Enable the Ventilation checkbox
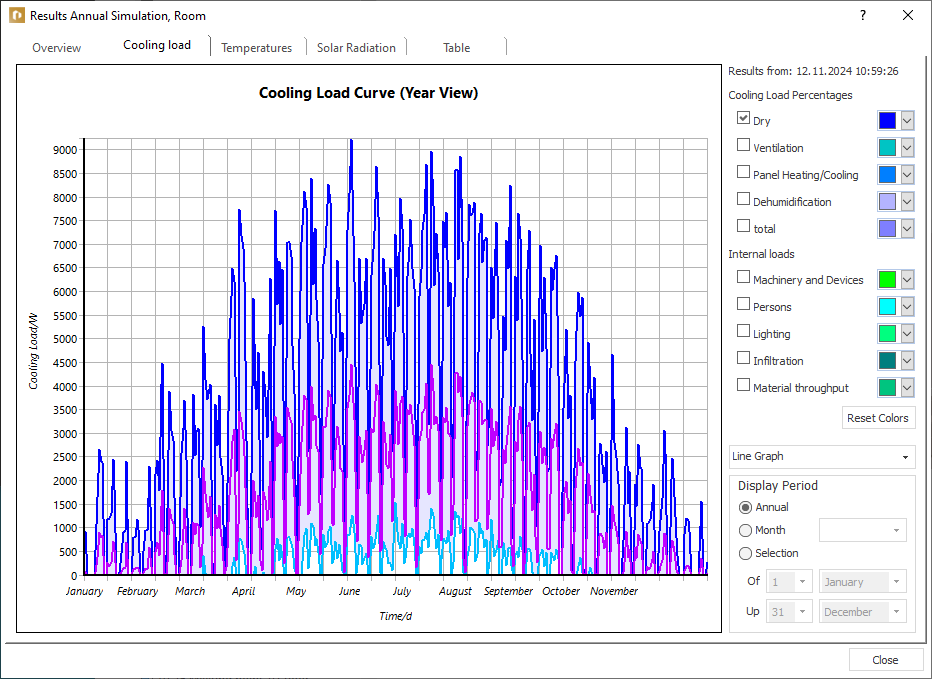 (743, 144)
